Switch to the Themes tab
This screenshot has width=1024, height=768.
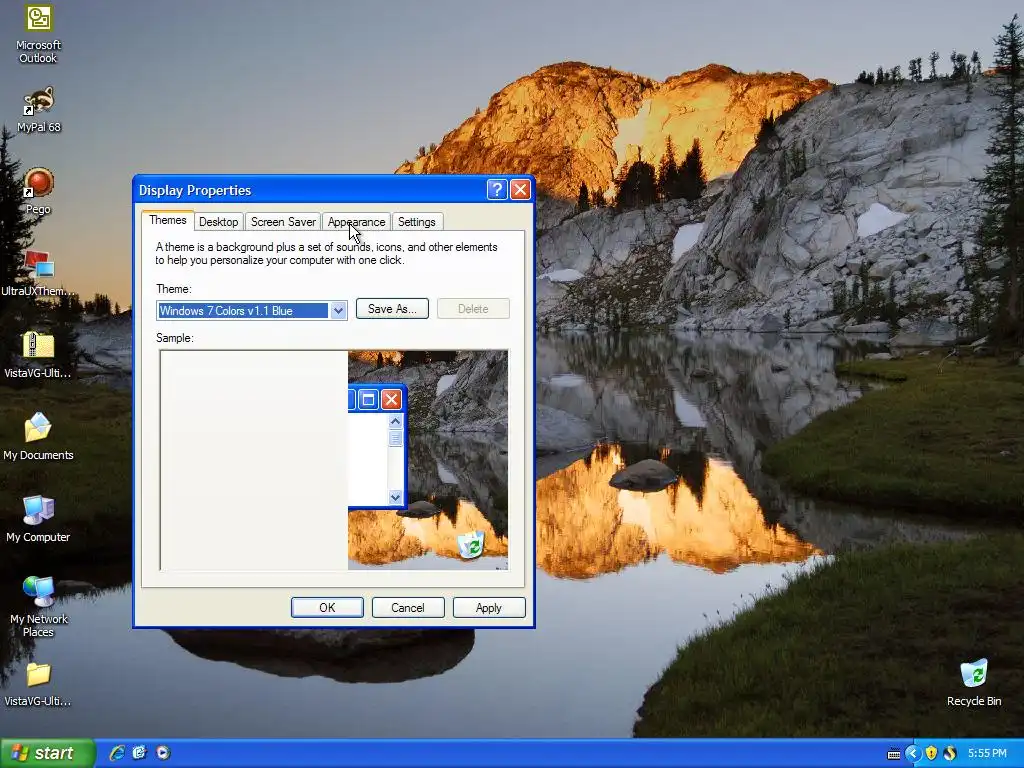(168, 220)
